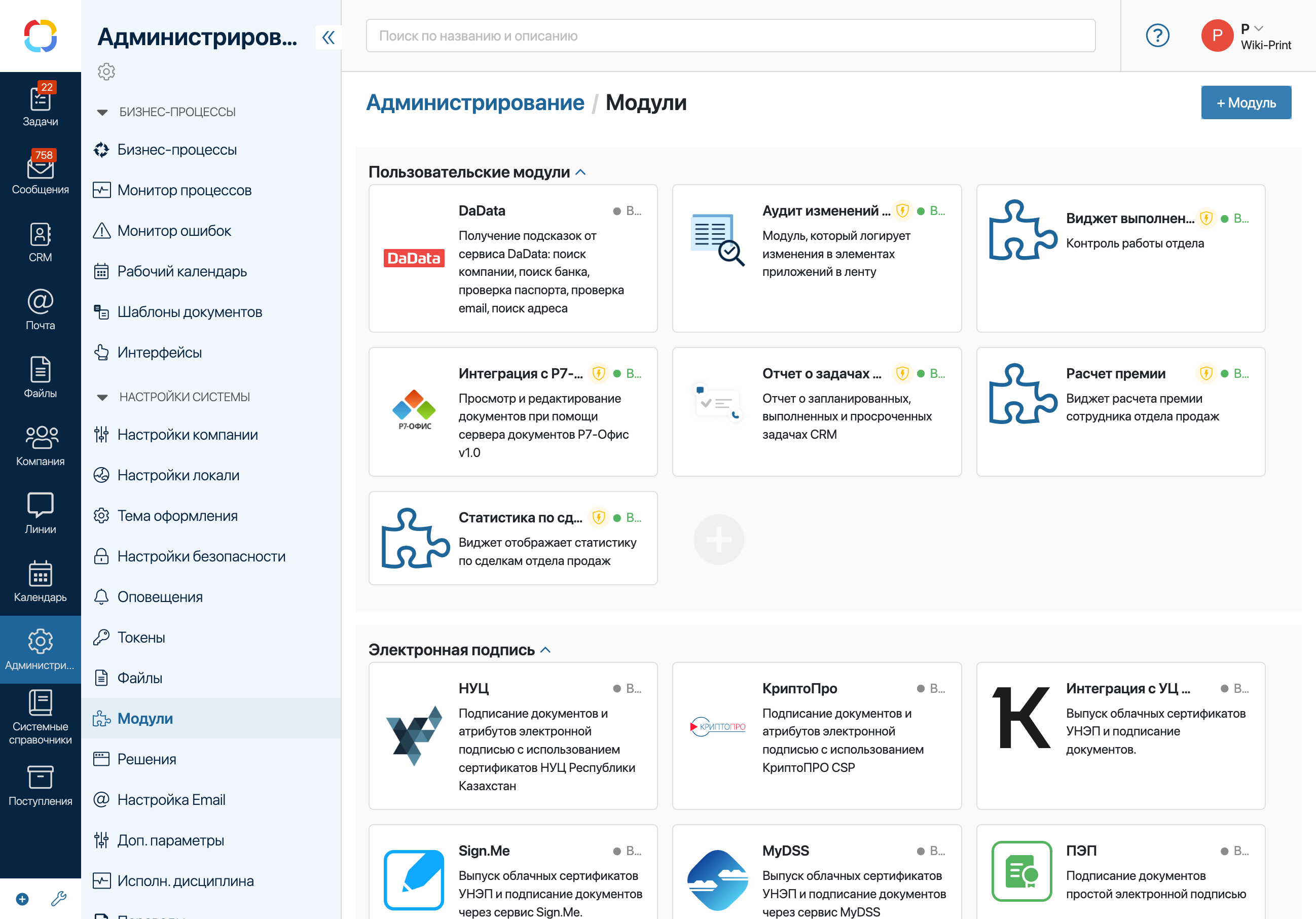
Task: Click the gray plus add-module circle
Action: (x=718, y=539)
